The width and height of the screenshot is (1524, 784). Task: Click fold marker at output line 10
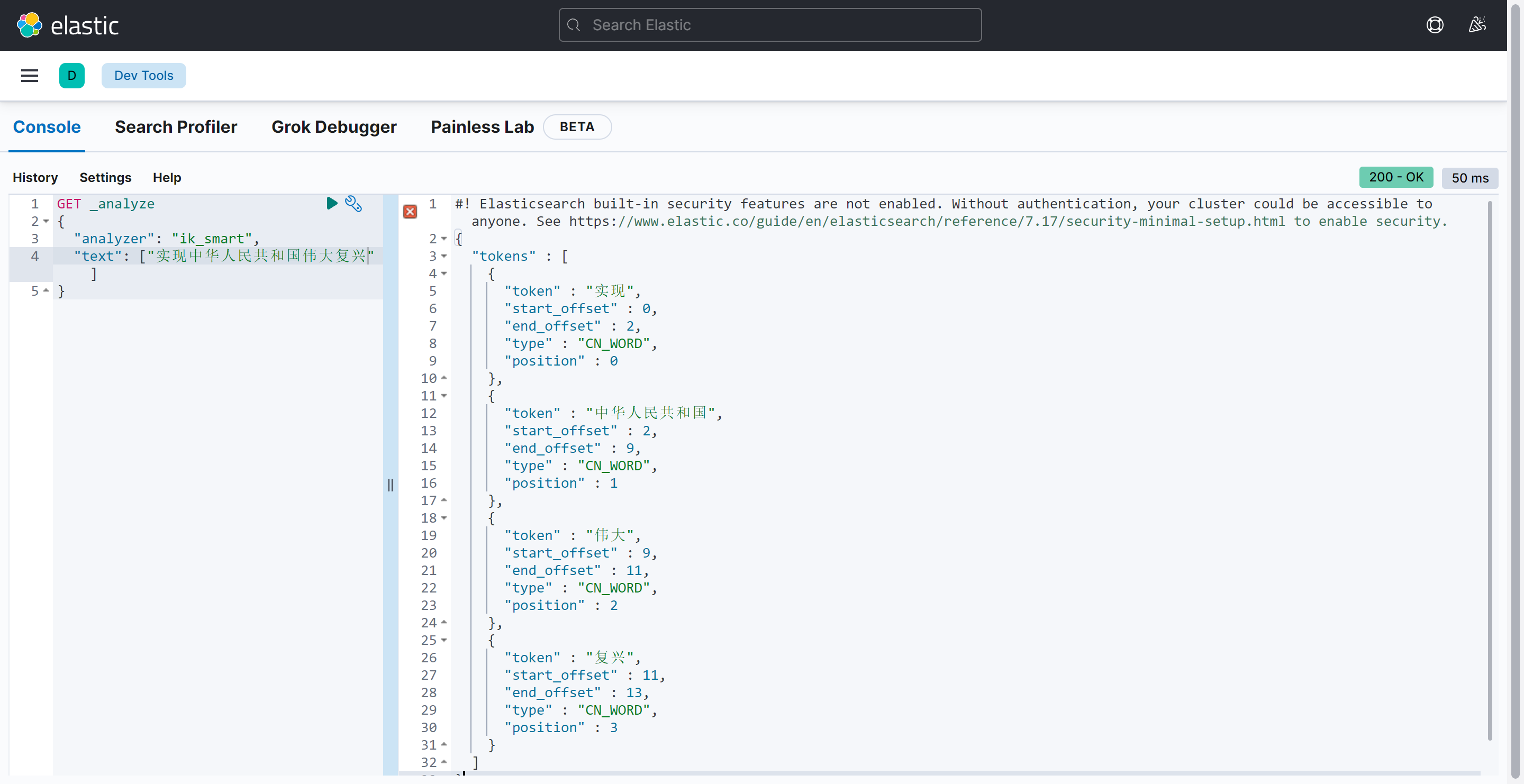point(444,378)
